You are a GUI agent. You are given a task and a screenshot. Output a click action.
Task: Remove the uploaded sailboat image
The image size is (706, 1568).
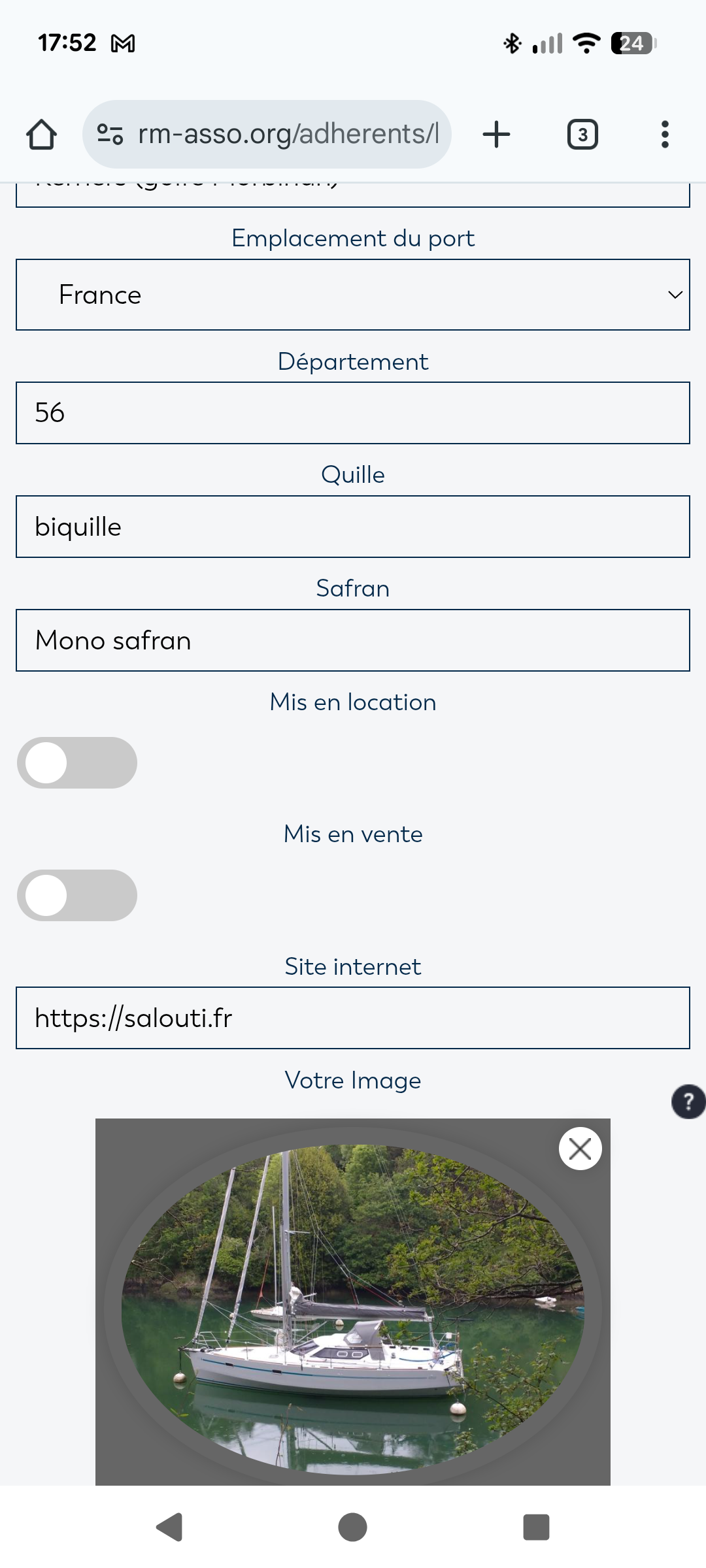[580, 1149]
